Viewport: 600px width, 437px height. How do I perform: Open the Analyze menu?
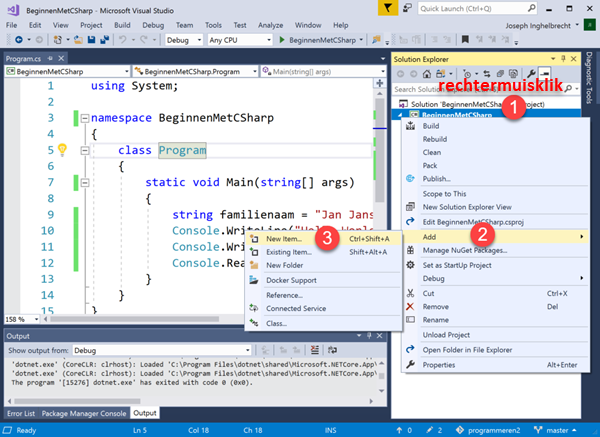click(270, 25)
